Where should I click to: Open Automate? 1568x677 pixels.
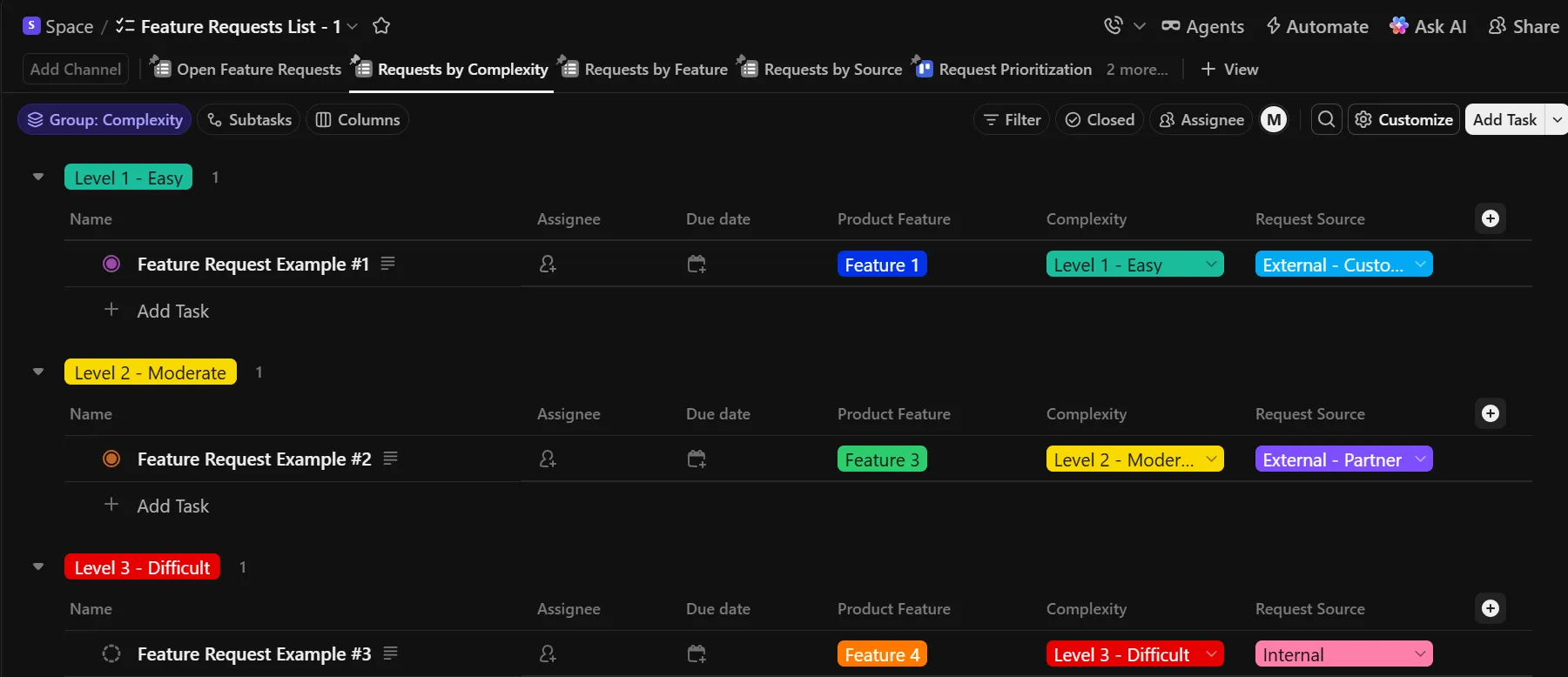pyautogui.click(x=1317, y=26)
